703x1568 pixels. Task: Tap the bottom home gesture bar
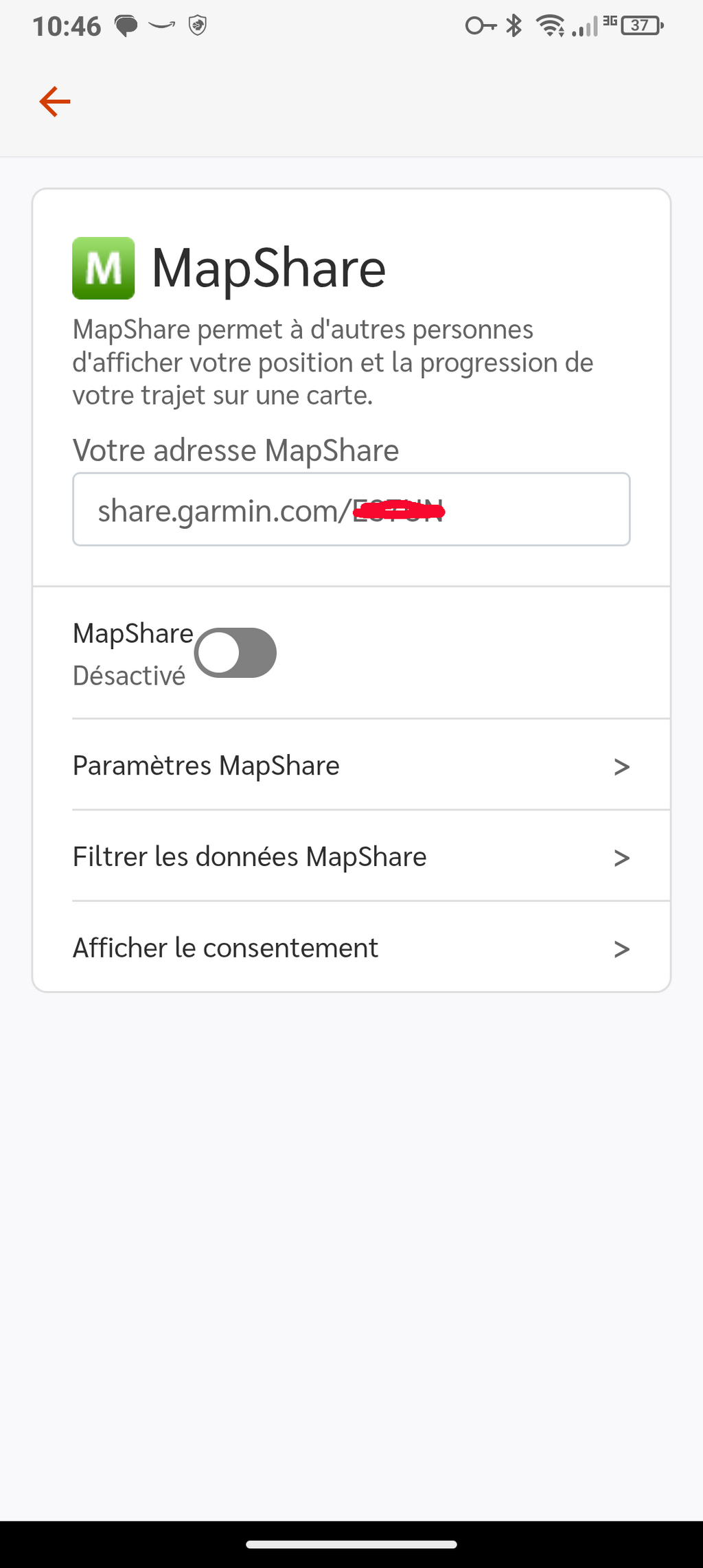click(351, 1545)
